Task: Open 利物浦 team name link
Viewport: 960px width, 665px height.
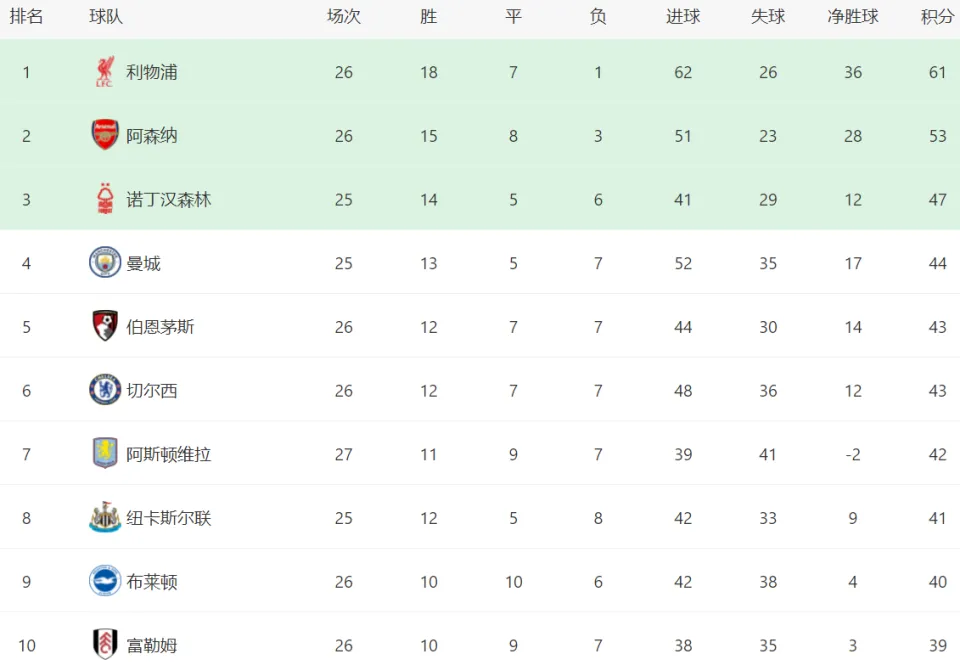Action: [x=152, y=72]
